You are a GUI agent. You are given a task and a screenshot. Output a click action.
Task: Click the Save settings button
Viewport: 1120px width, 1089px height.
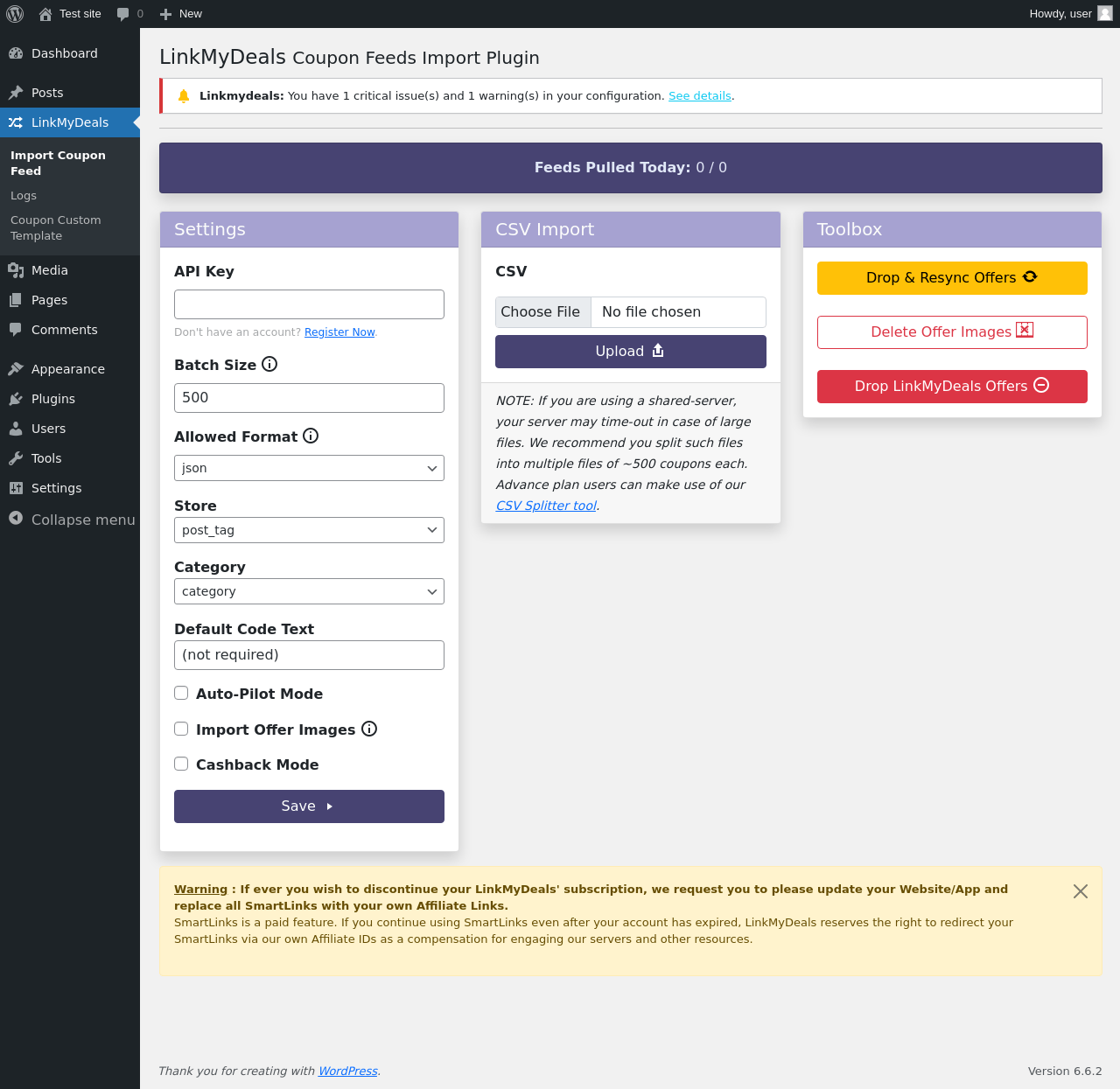click(x=309, y=806)
